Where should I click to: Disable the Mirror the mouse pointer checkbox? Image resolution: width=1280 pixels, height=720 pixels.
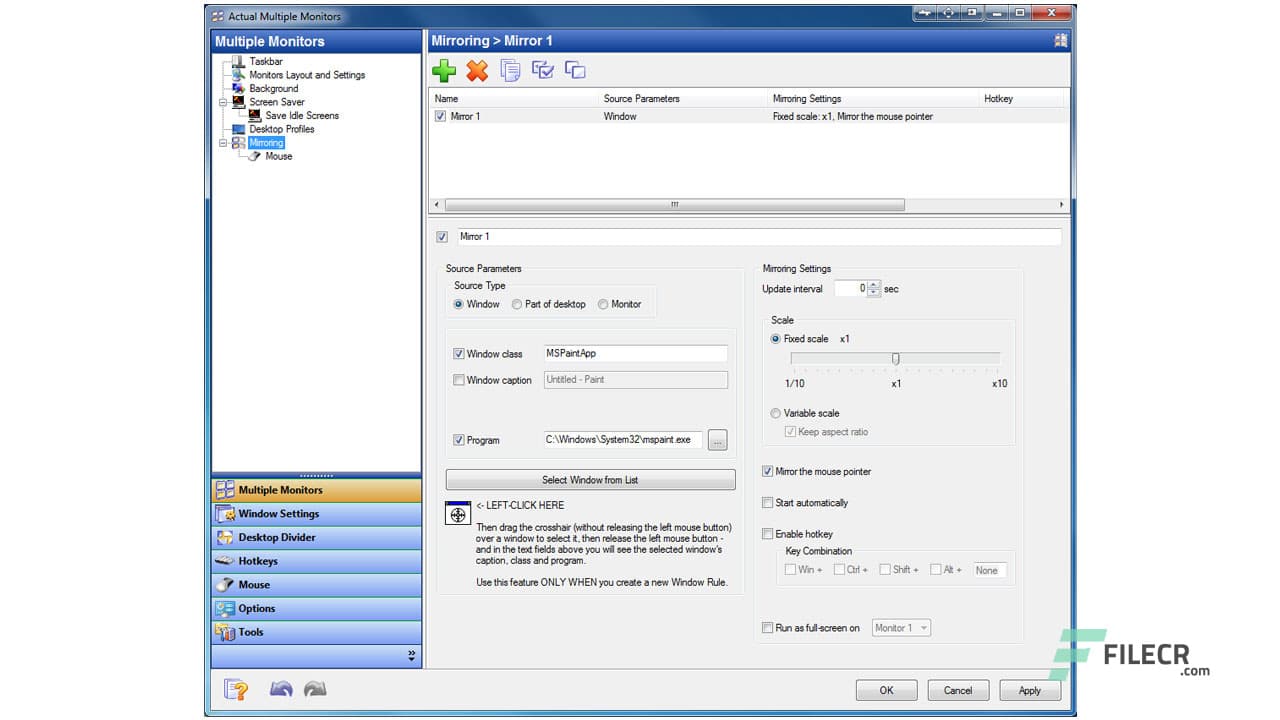click(x=768, y=472)
